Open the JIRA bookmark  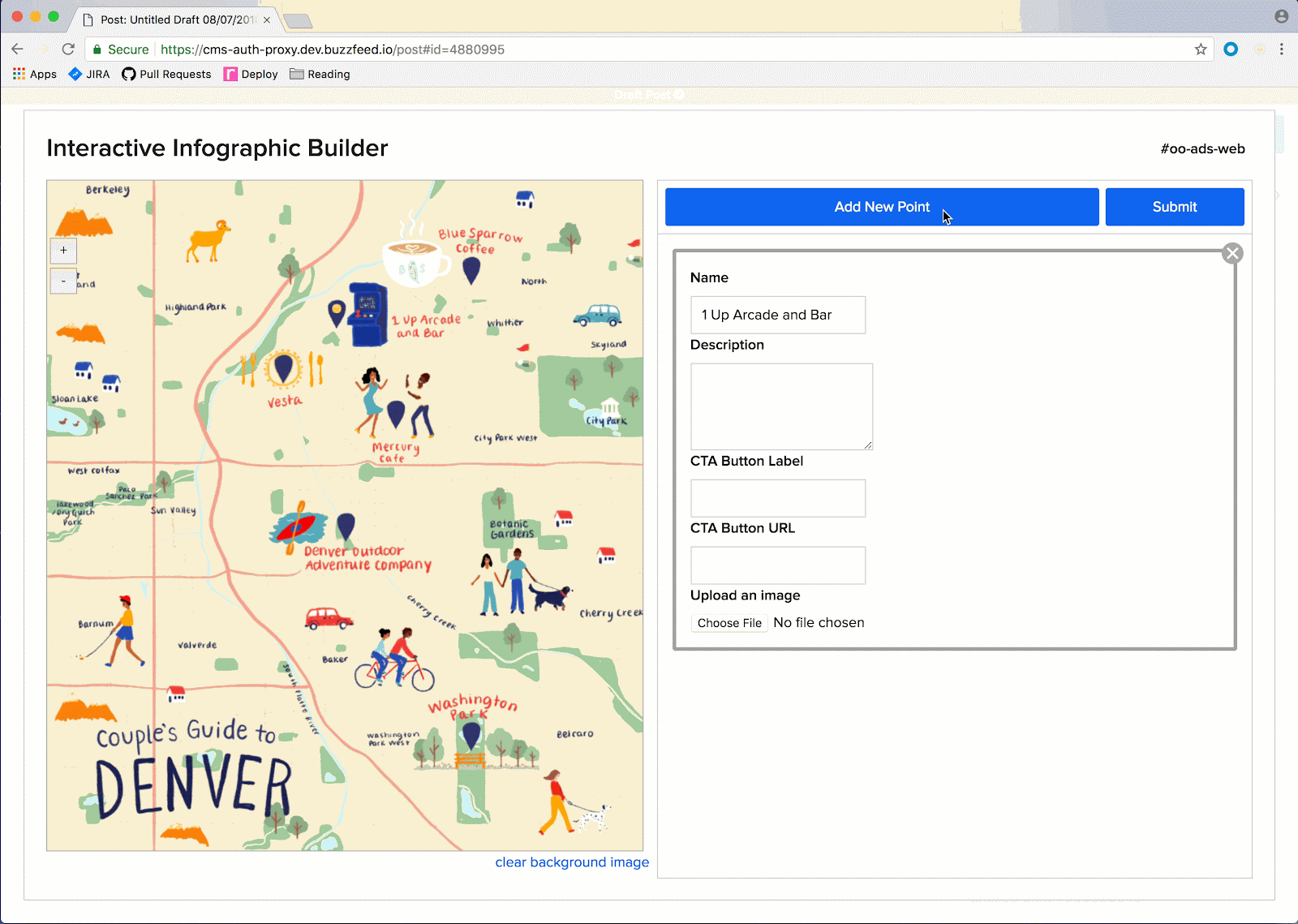point(89,74)
